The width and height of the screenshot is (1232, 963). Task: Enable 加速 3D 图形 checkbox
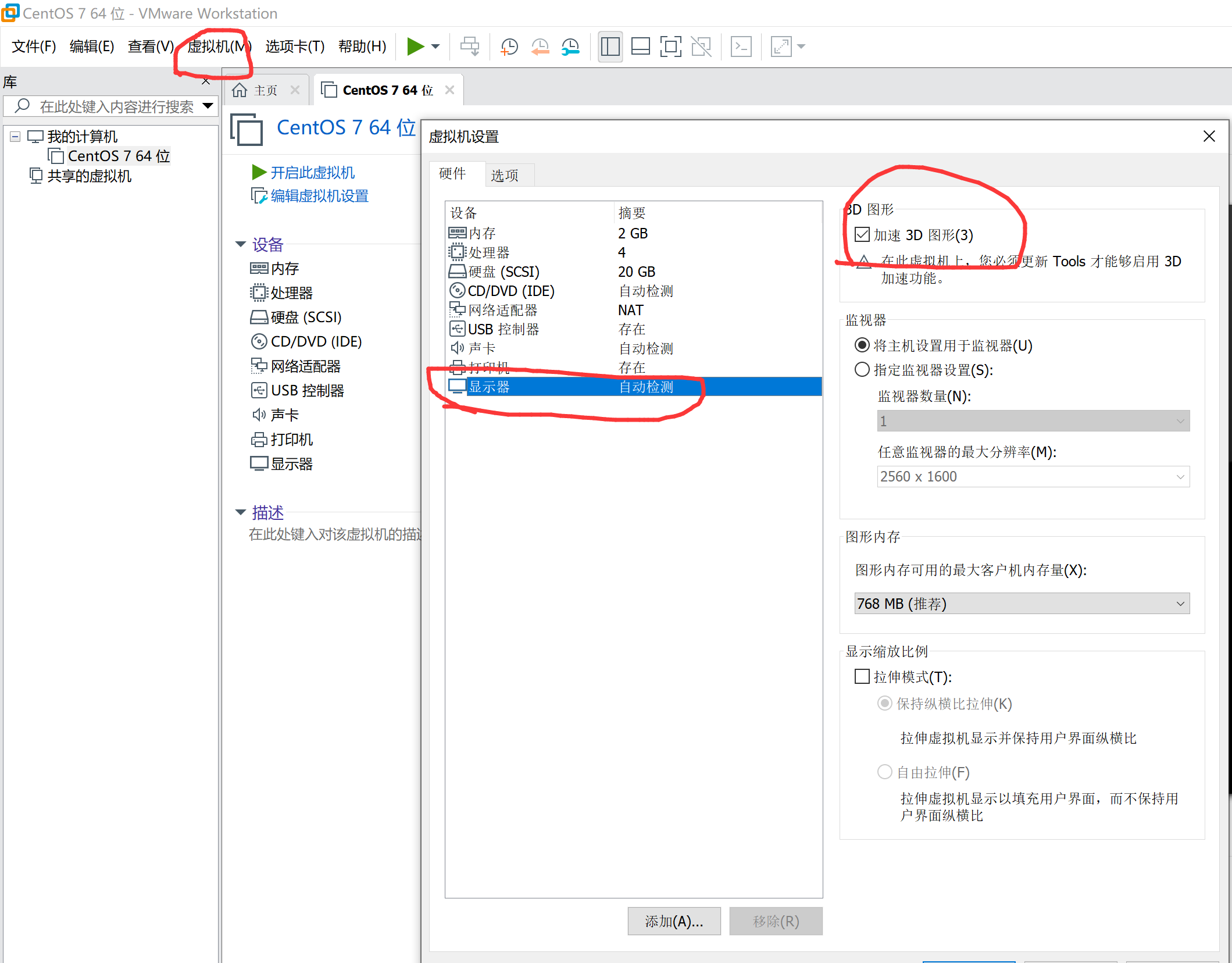pos(862,234)
